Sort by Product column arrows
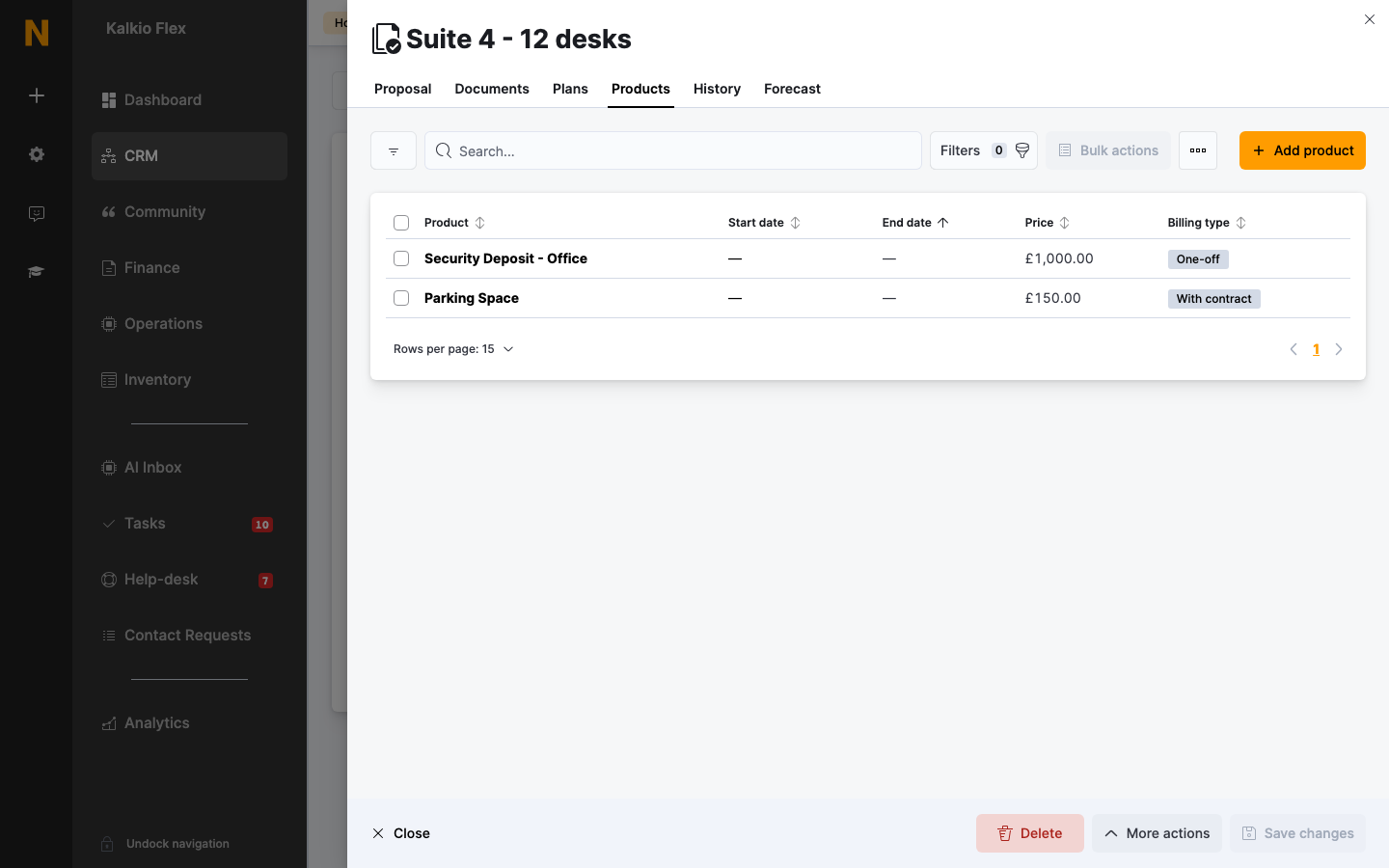This screenshot has width=1389, height=868. pyautogui.click(x=480, y=223)
